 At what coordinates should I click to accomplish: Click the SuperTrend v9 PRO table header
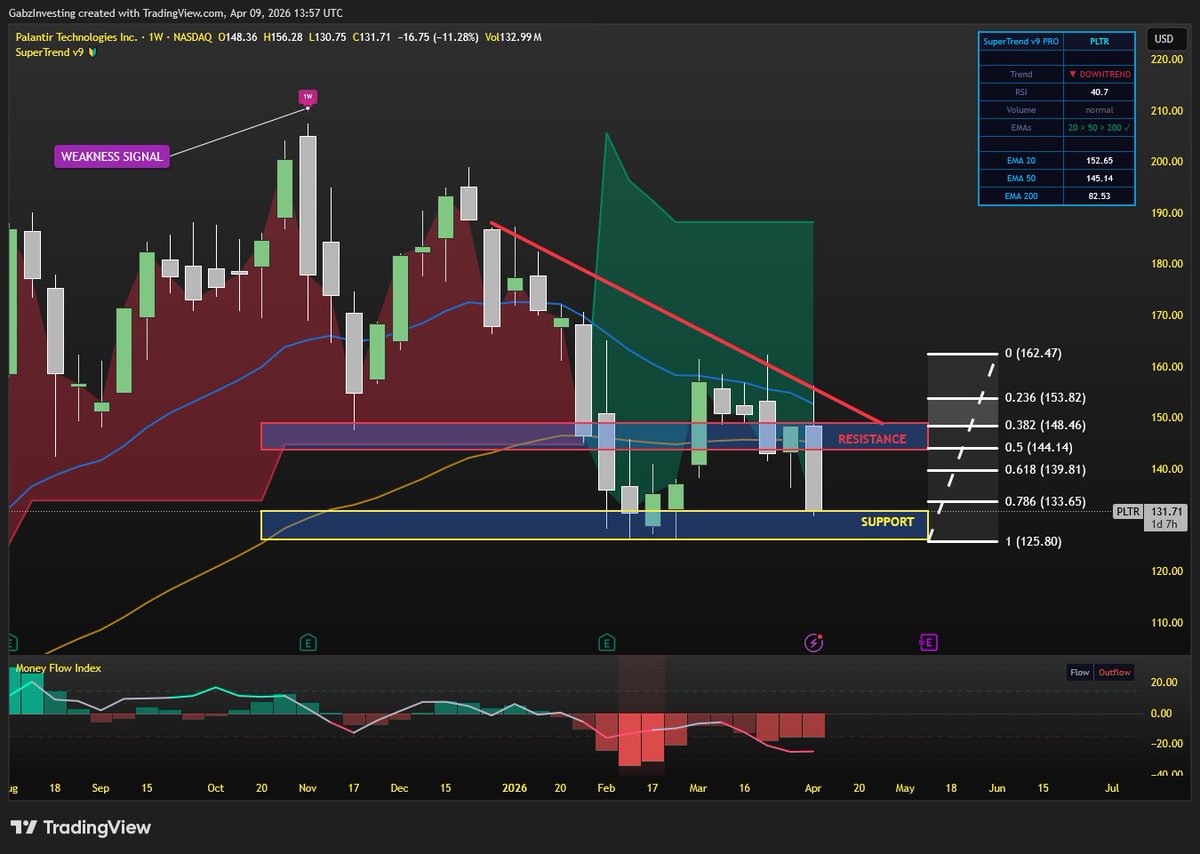pos(1020,42)
